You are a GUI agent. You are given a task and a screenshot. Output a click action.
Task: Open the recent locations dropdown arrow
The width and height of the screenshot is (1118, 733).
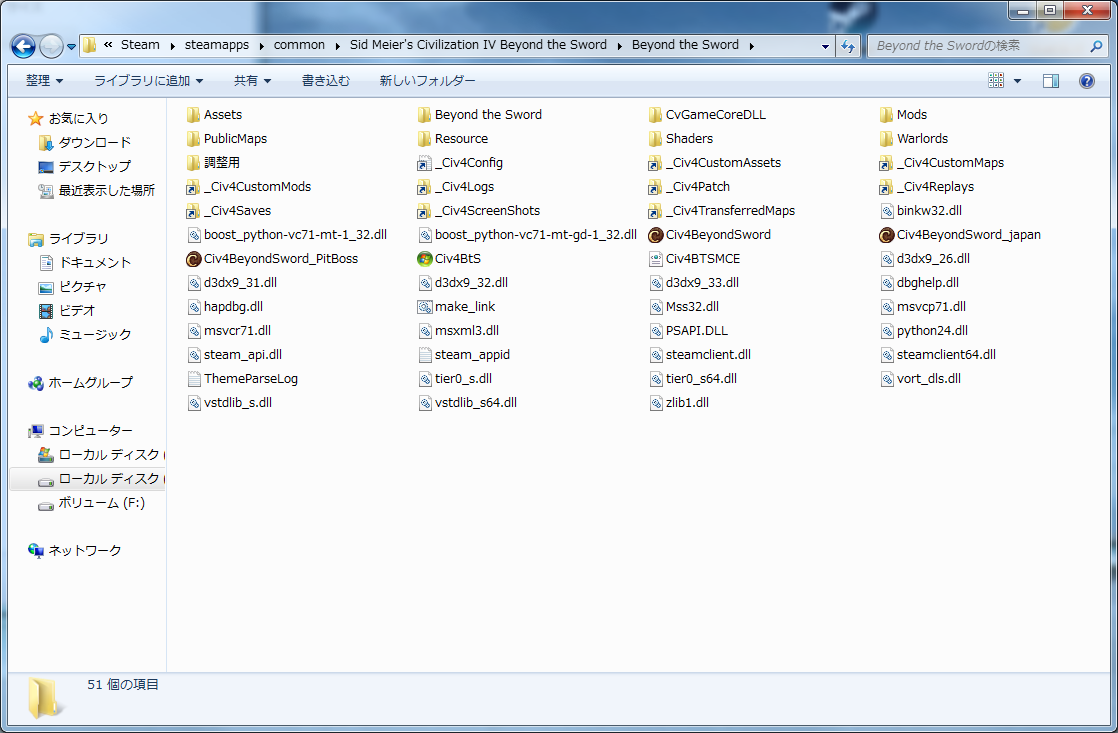[x=71, y=47]
